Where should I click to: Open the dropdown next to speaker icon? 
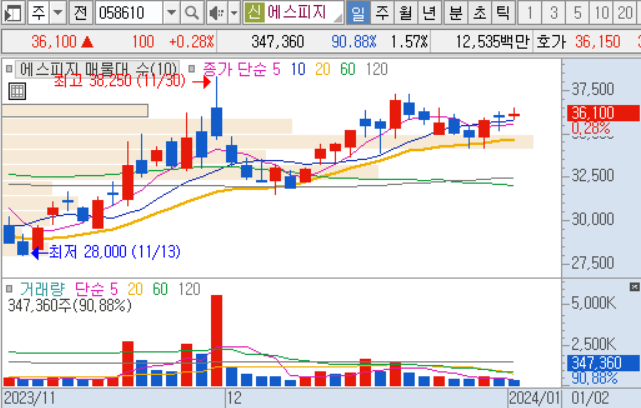point(234,13)
